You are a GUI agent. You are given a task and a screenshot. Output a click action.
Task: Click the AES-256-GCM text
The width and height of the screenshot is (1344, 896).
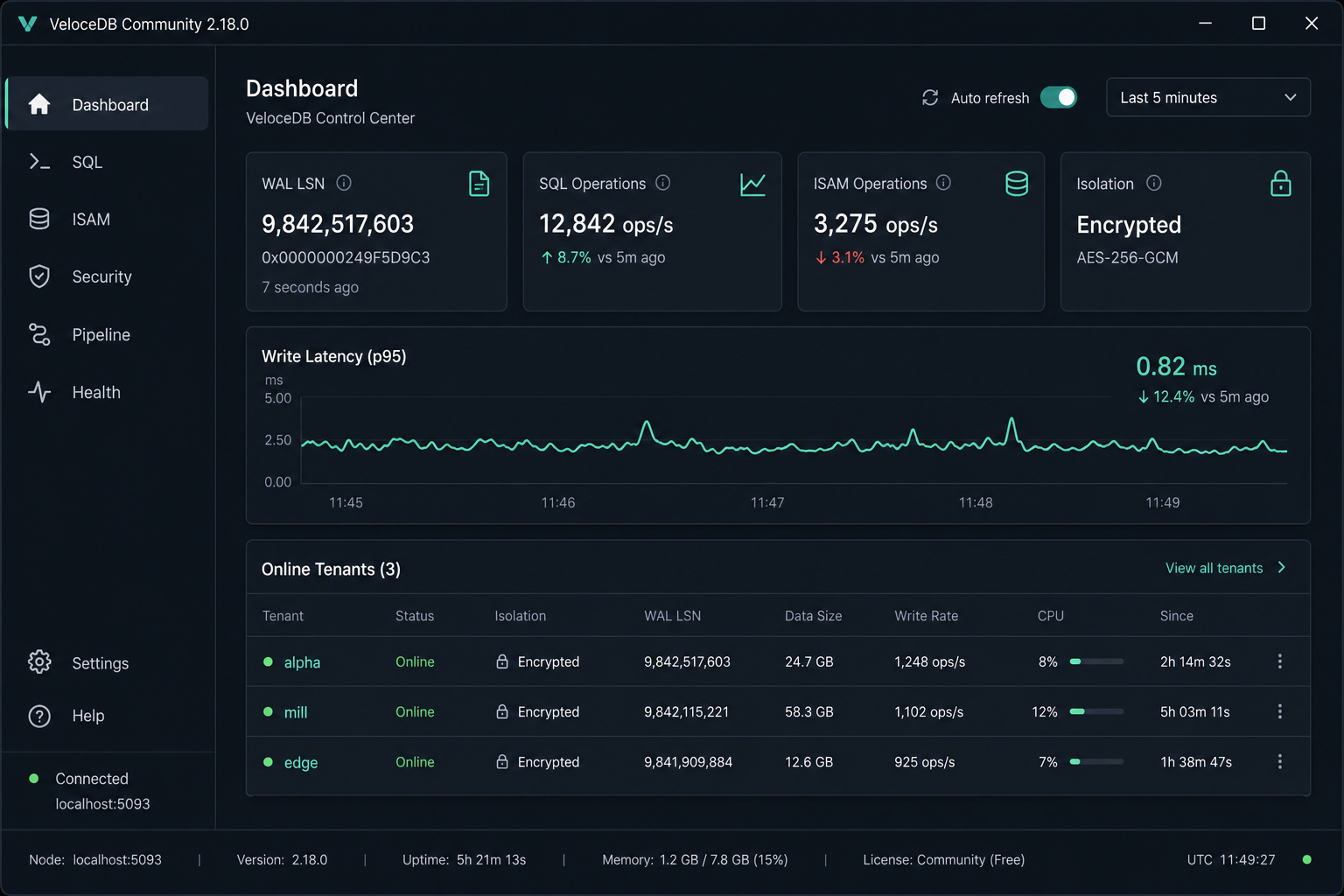[1127, 257]
